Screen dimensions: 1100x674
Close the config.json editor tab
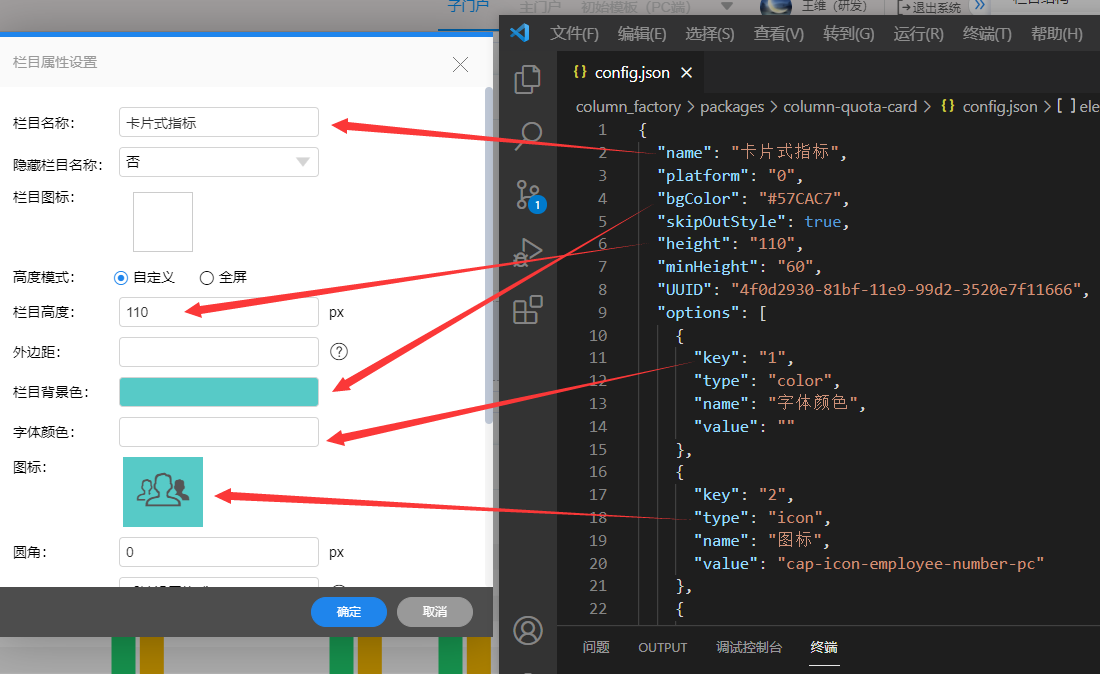pos(686,73)
